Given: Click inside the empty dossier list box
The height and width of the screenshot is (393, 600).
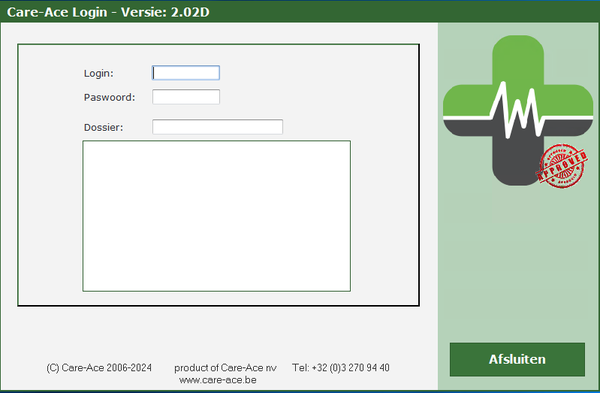Looking at the screenshot, I should [216, 216].
